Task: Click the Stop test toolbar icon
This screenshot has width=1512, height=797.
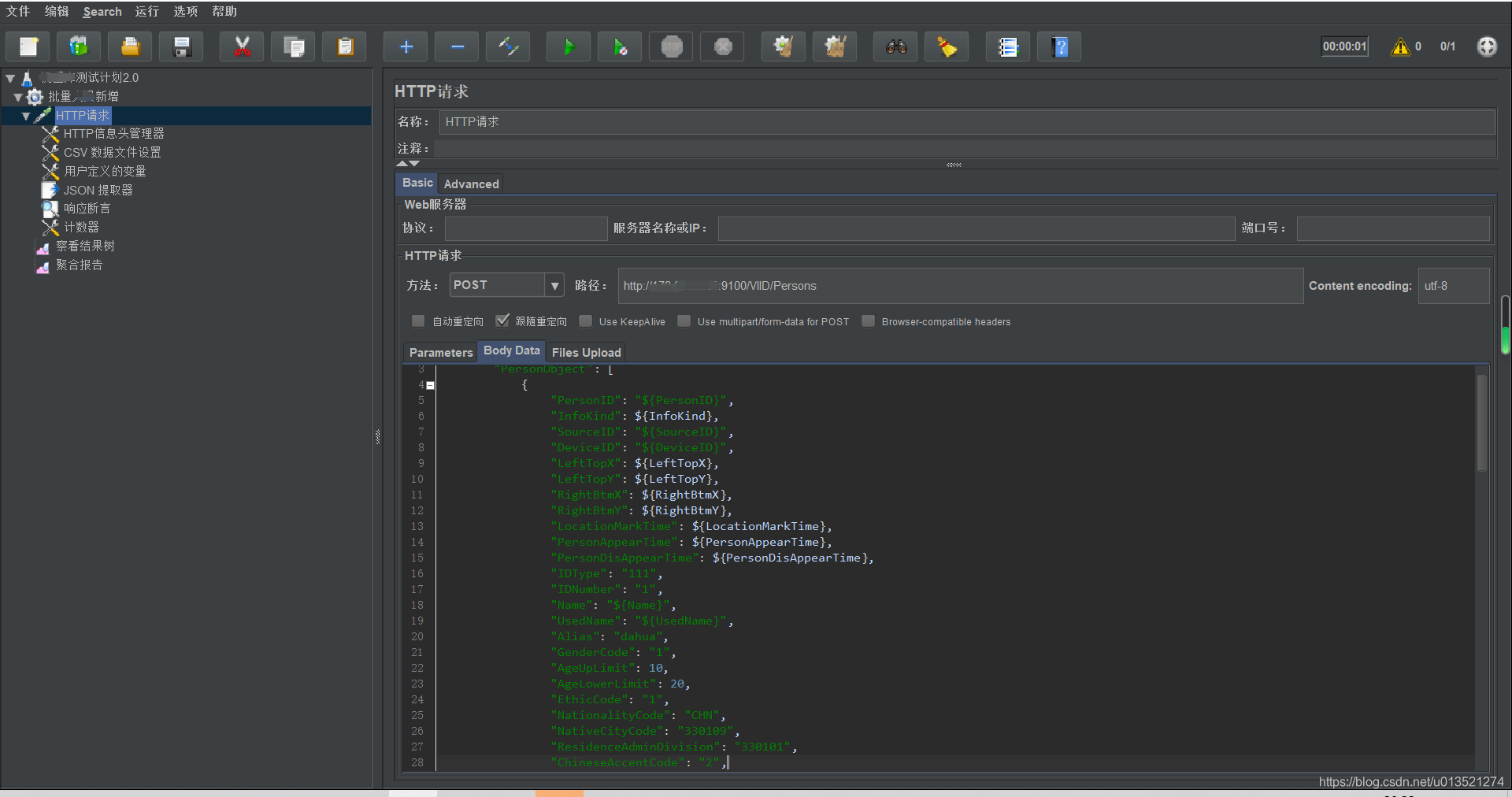Action: (672, 47)
